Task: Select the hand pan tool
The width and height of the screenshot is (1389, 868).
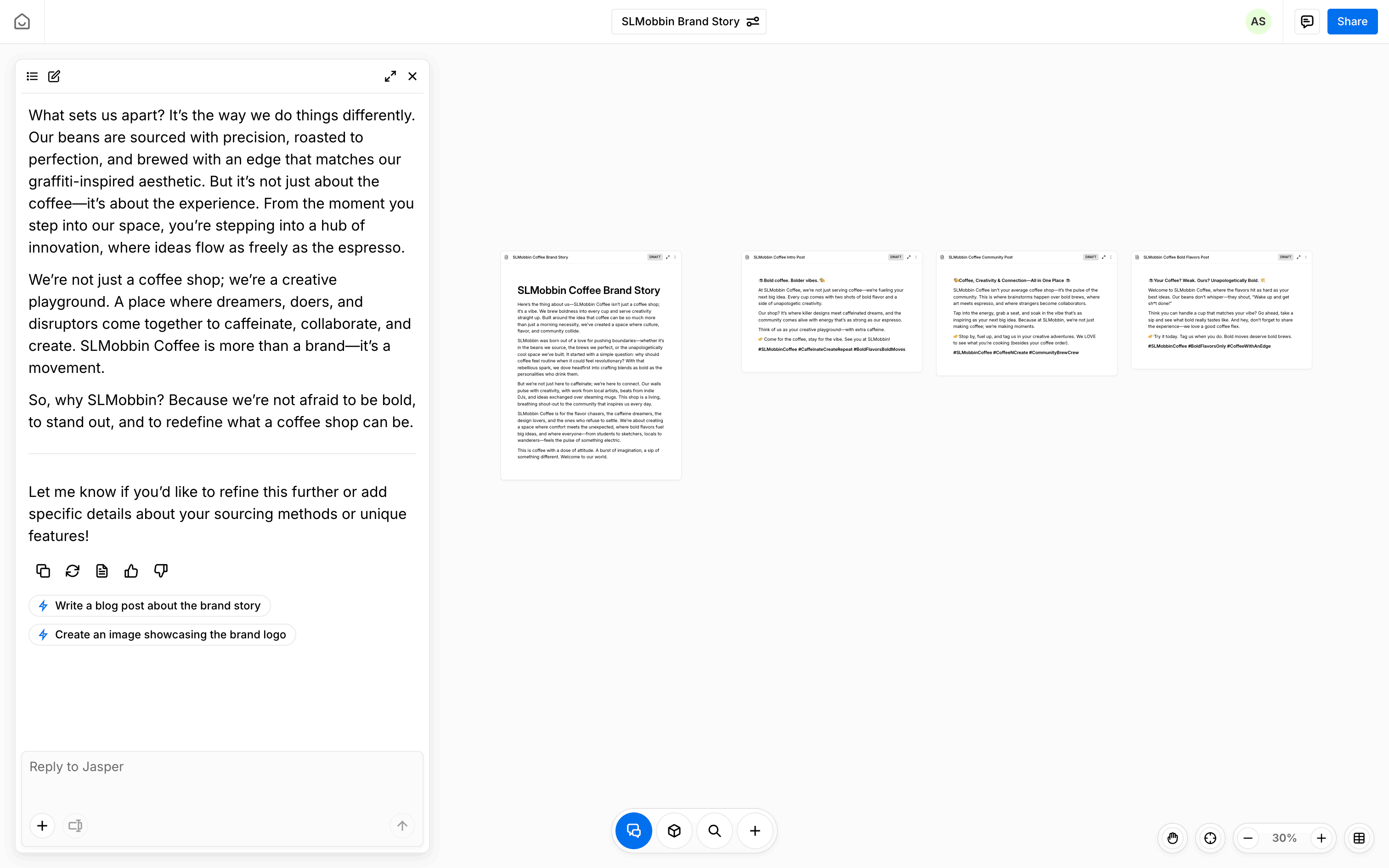Action: [1173, 838]
